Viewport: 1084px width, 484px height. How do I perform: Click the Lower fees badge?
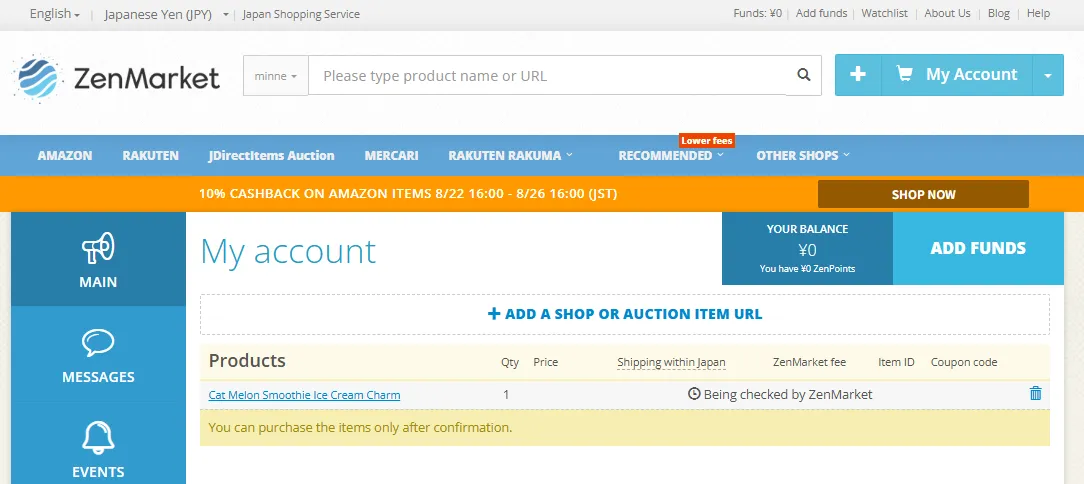[x=707, y=140]
